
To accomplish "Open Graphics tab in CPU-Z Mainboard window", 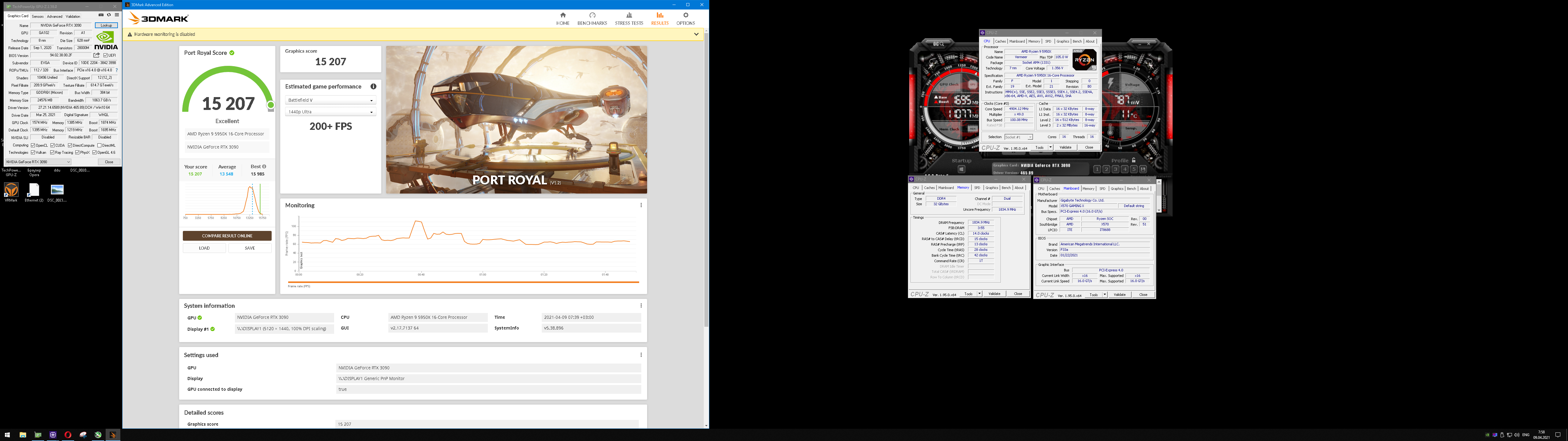I will 1117,189.
